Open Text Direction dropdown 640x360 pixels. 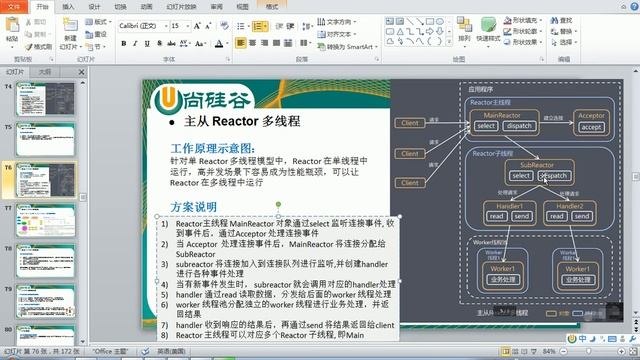tap(336, 22)
